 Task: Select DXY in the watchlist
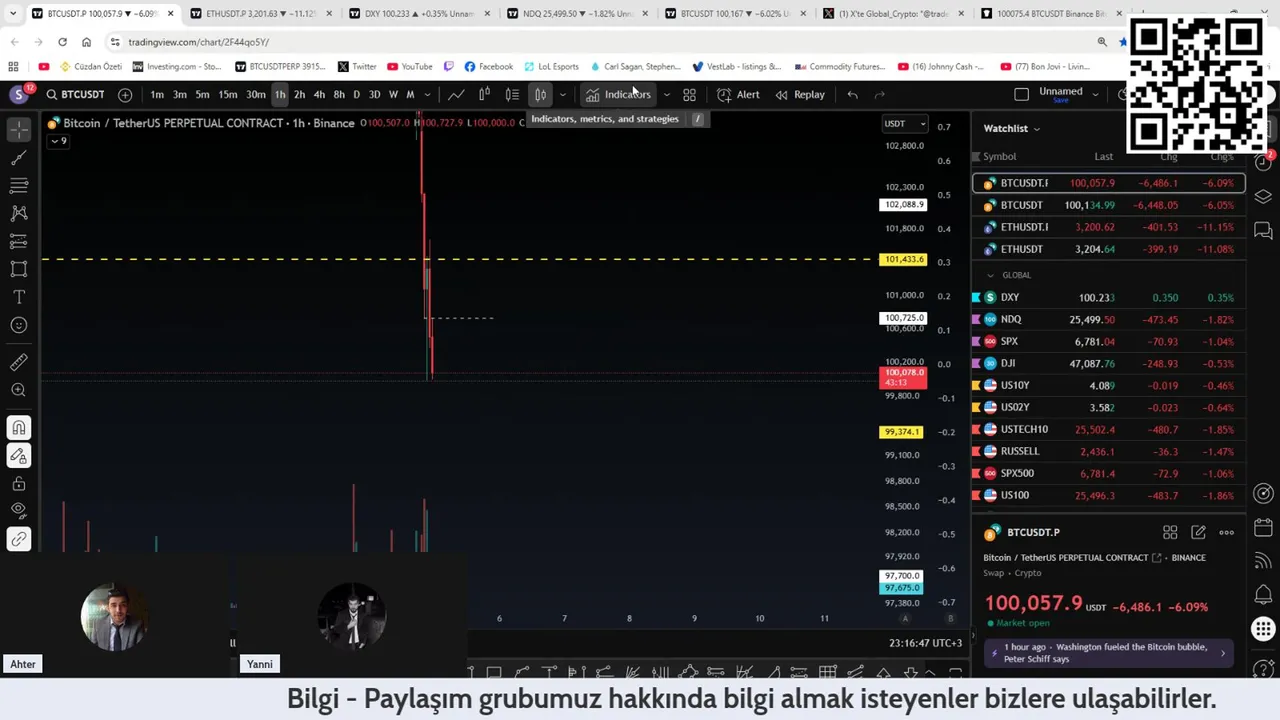click(1108, 297)
